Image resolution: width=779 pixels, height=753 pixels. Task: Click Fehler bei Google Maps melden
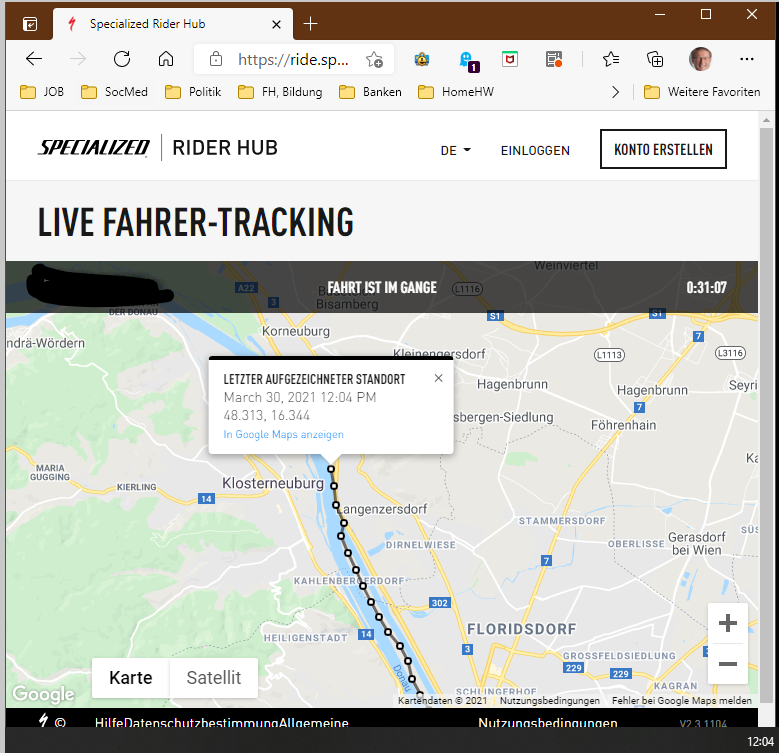tap(682, 700)
